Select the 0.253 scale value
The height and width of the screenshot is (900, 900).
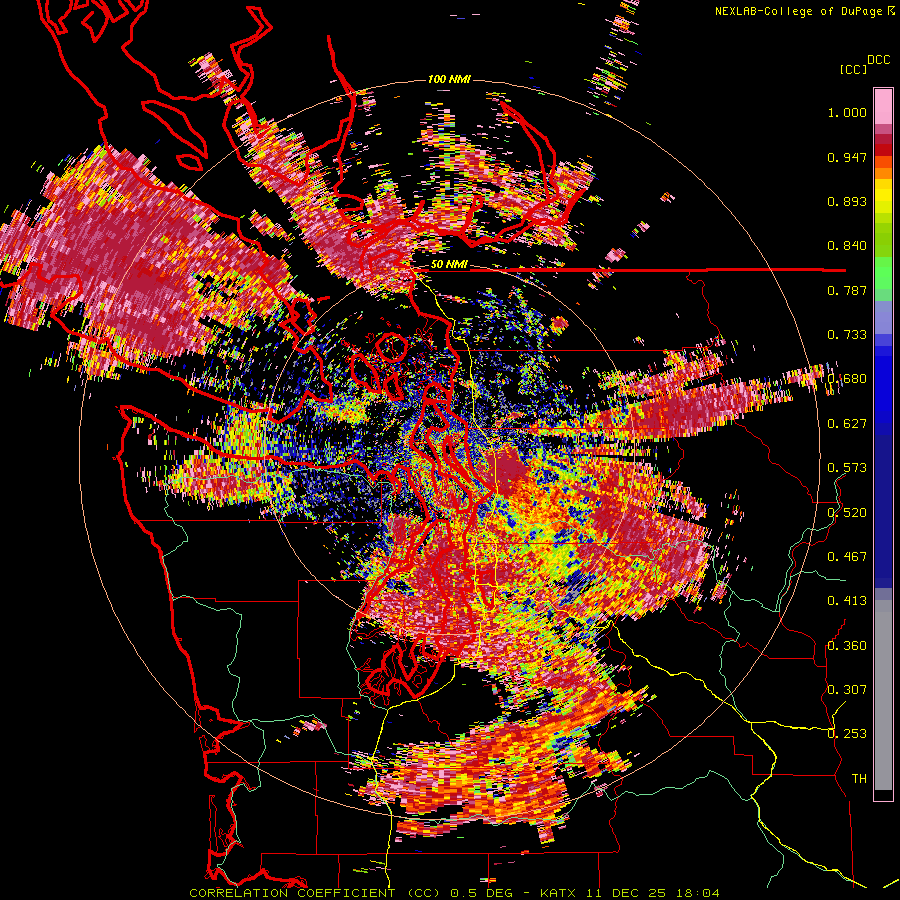(847, 734)
